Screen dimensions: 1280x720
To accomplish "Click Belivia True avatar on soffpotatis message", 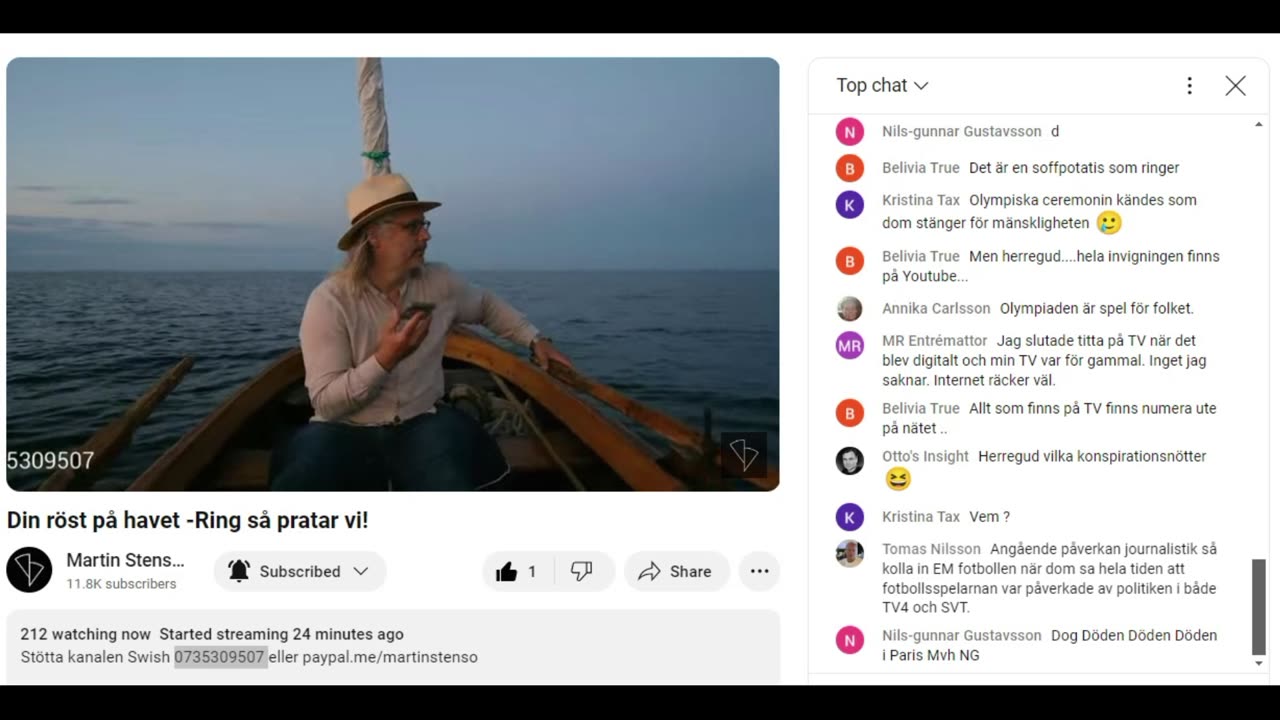I will [x=849, y=168].
